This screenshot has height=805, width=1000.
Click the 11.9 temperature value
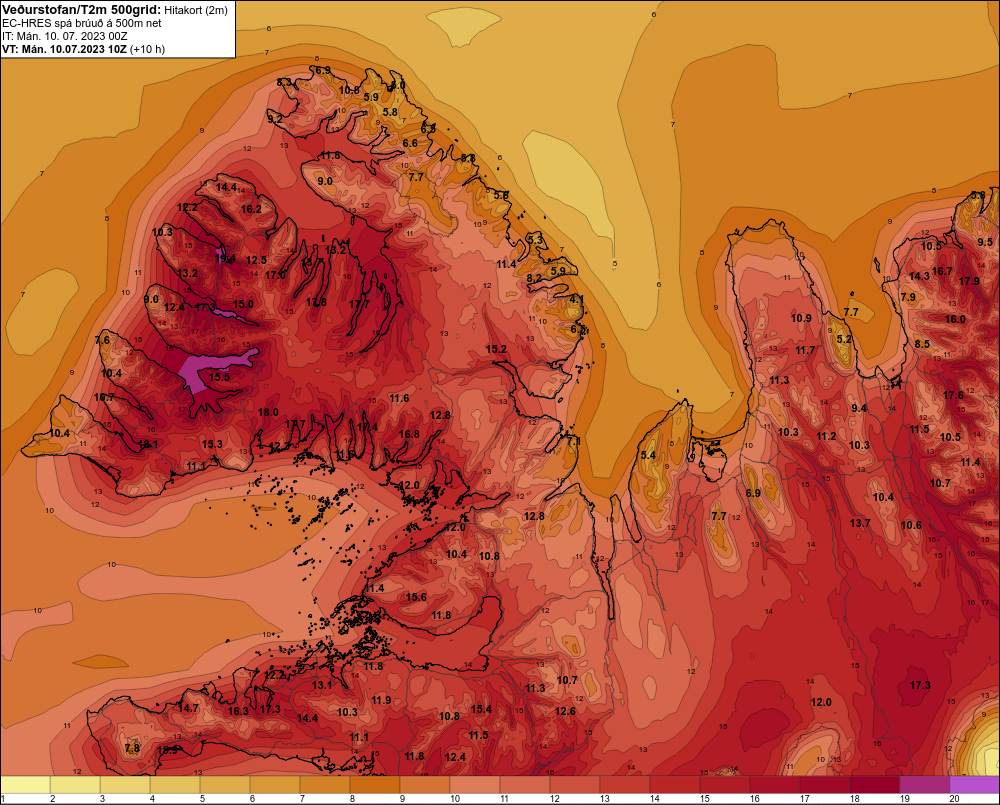click(381, 700)
